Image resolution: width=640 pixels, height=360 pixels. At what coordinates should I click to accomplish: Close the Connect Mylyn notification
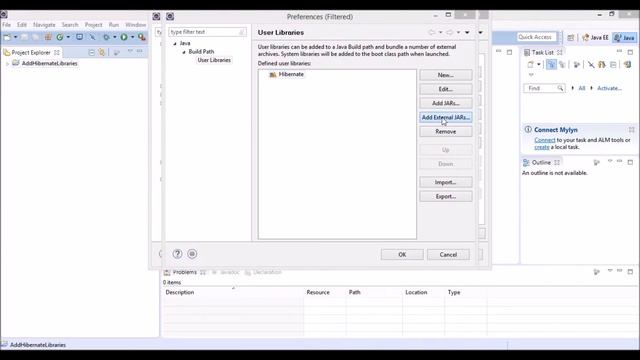631,130
